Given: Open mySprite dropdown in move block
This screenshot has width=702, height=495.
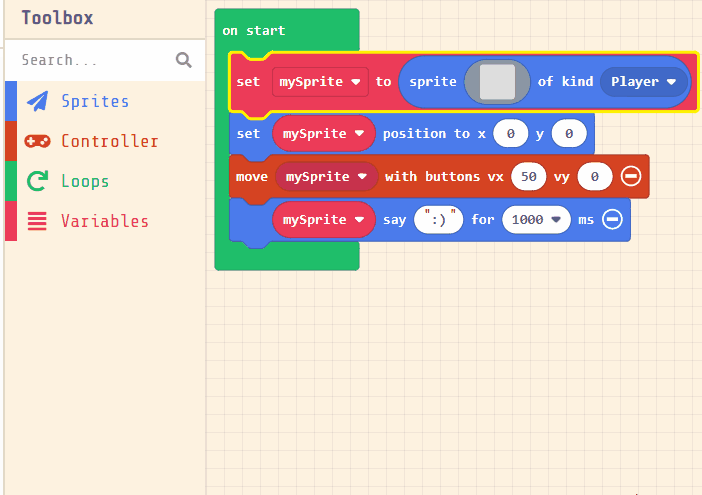Looking at the screenshot, I should coord(327,176).
